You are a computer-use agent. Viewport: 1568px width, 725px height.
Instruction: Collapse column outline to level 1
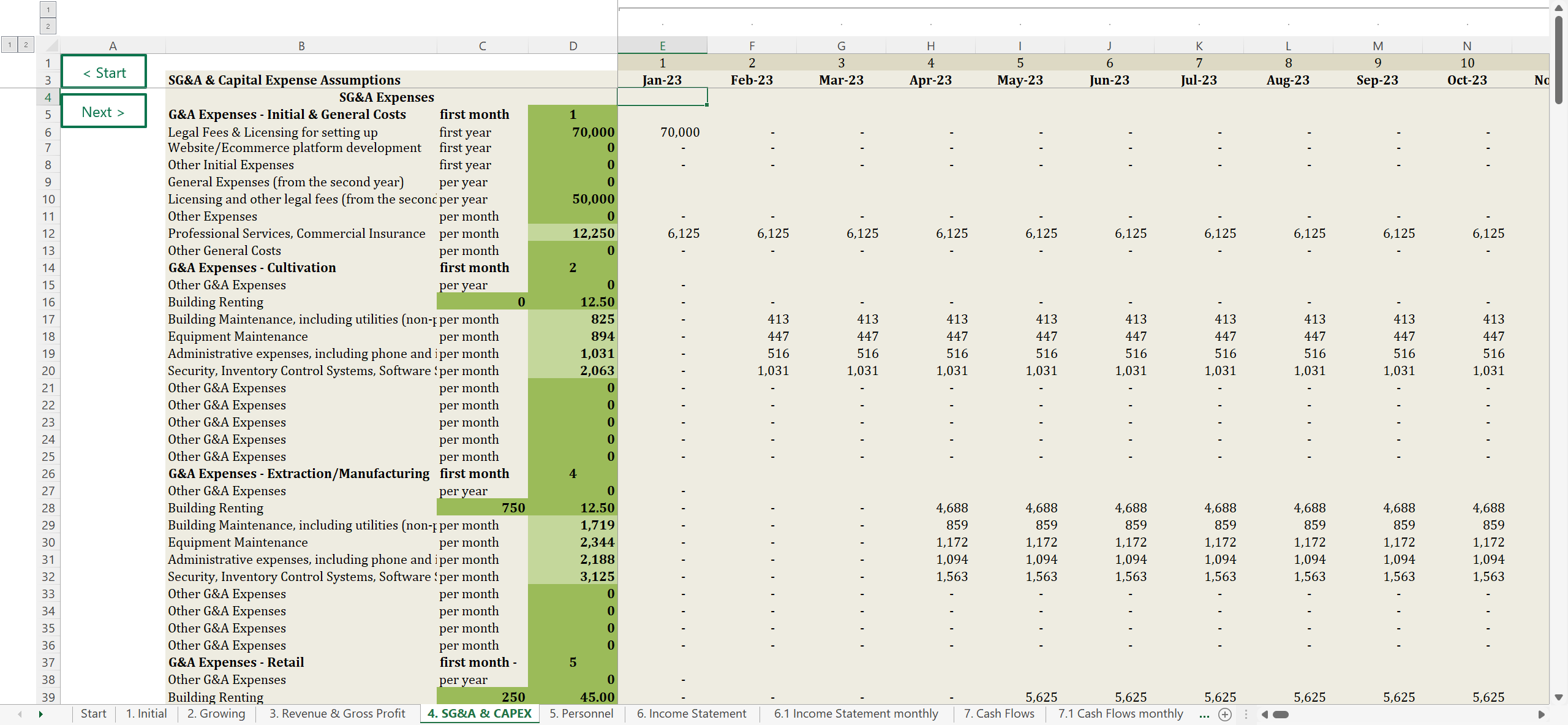coord(48,10)
